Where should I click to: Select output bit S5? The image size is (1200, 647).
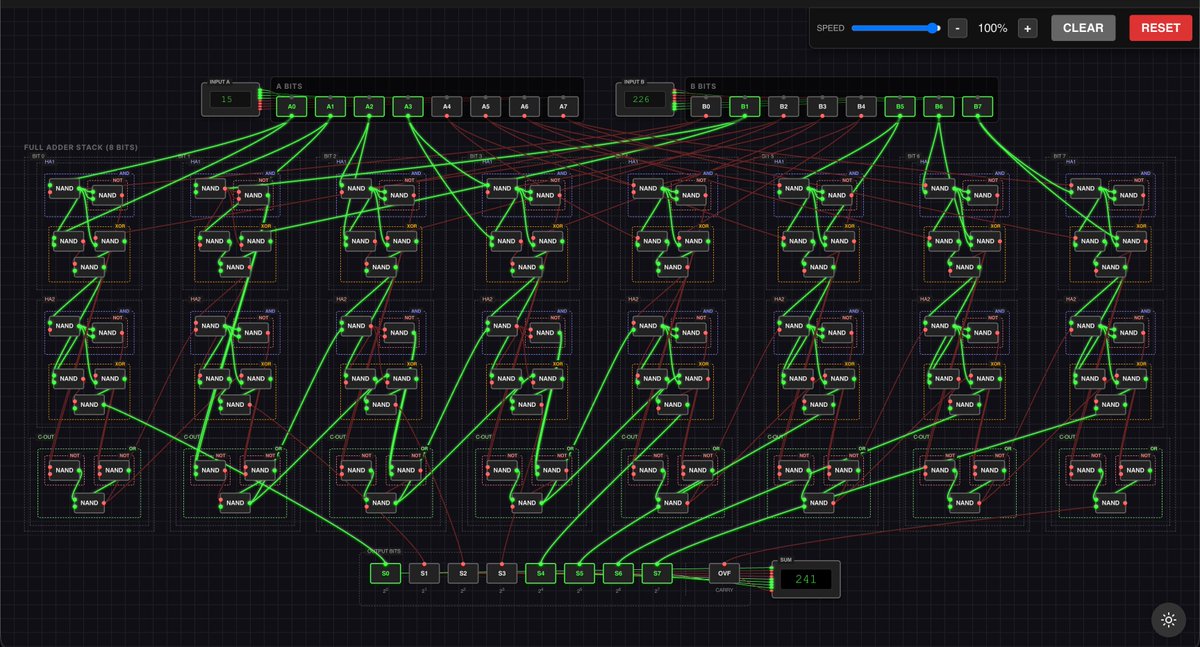[580, 573]
